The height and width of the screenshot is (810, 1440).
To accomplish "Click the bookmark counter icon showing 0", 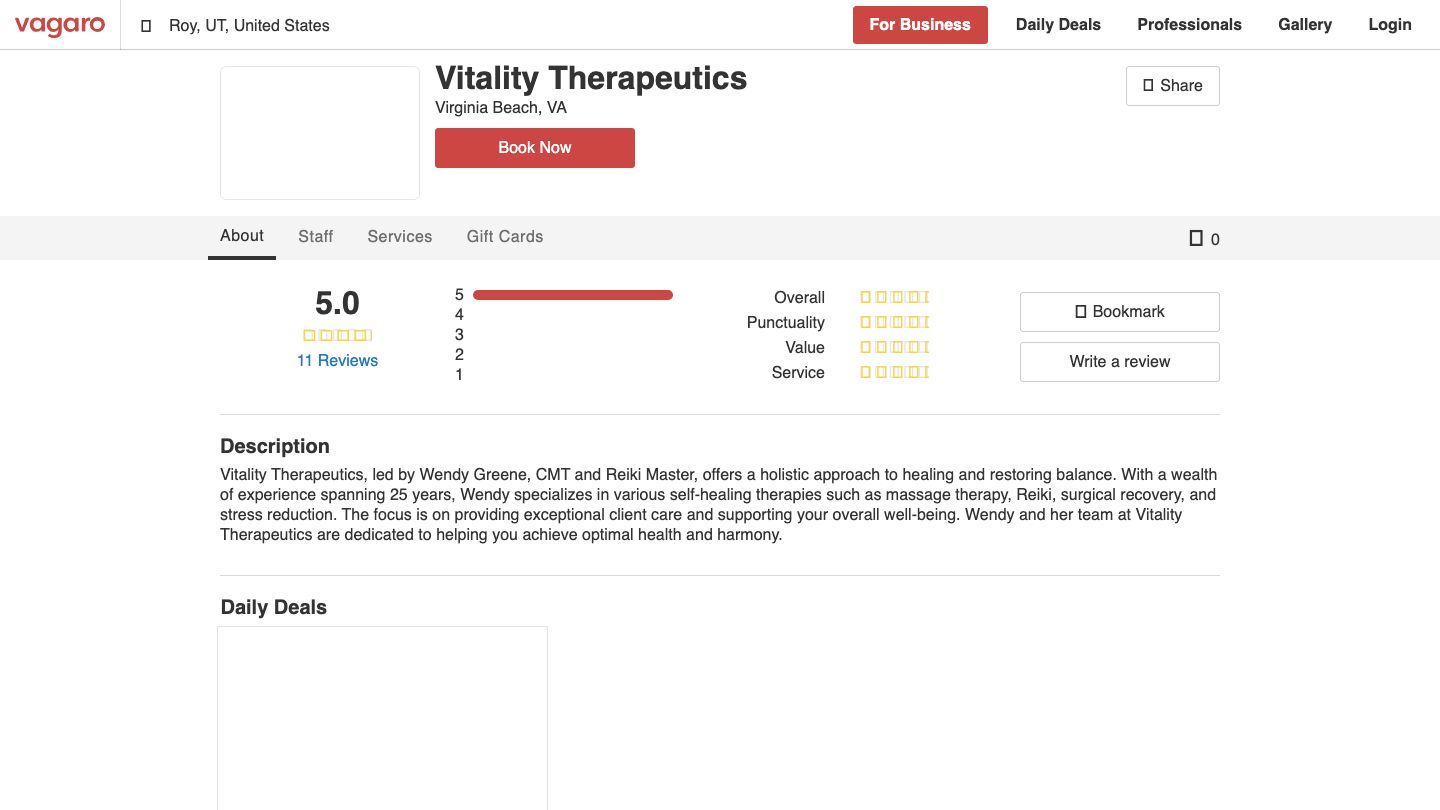I will click(x=1196, y=239).
